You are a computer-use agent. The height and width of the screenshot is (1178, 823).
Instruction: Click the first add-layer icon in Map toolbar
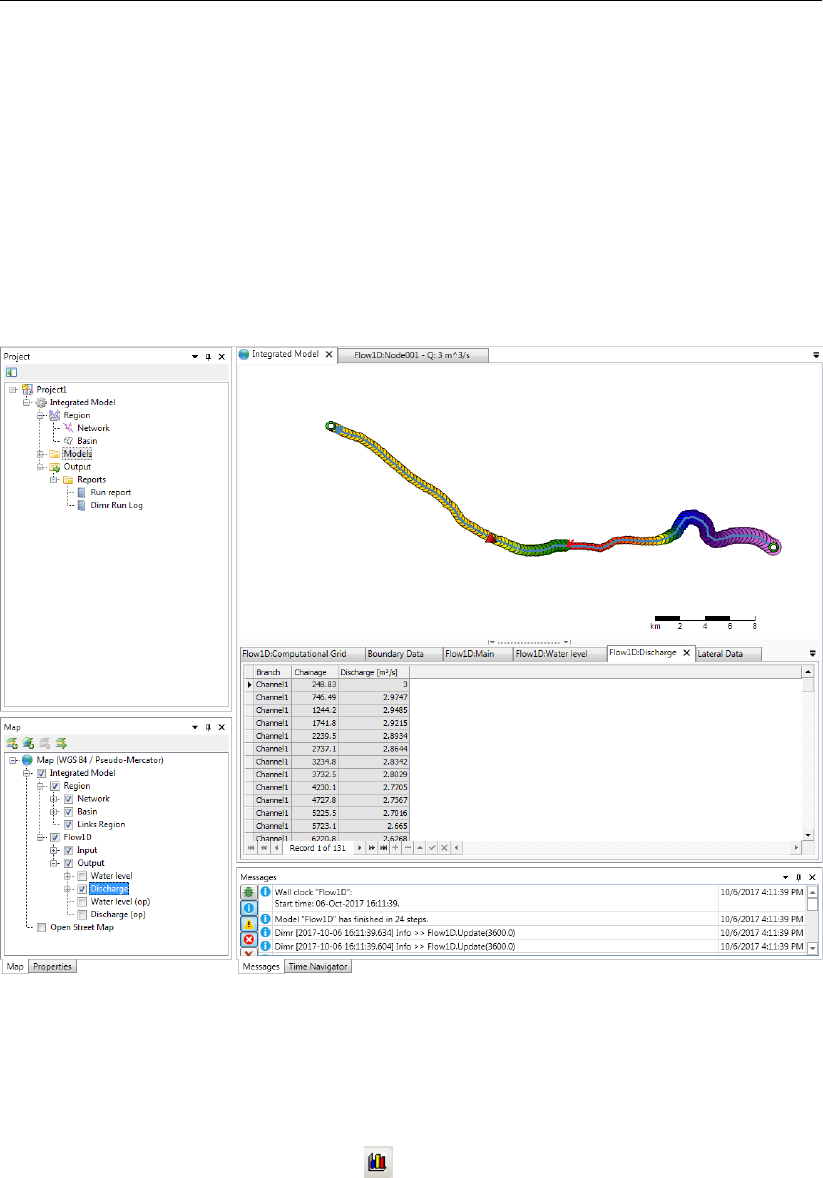click(x=12, y=743)
